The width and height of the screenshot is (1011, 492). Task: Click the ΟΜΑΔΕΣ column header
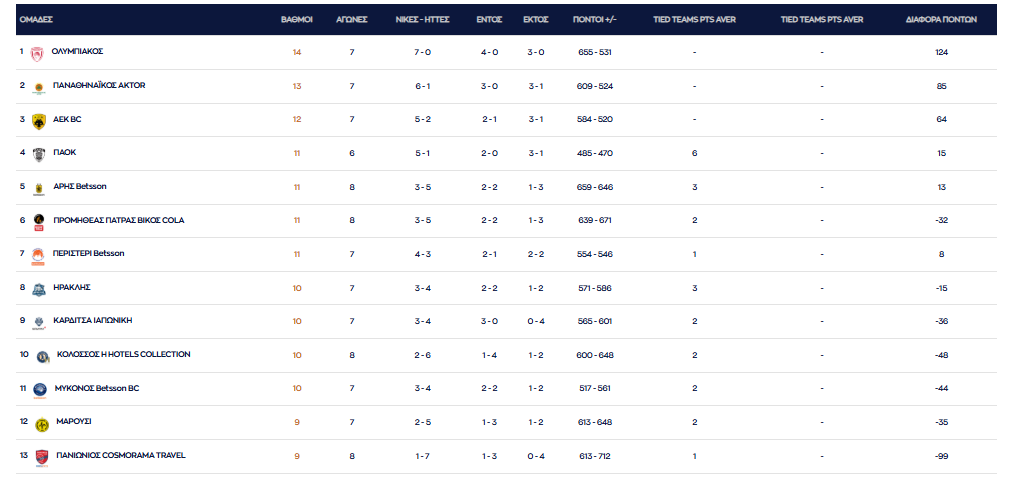tap(36, 19)
